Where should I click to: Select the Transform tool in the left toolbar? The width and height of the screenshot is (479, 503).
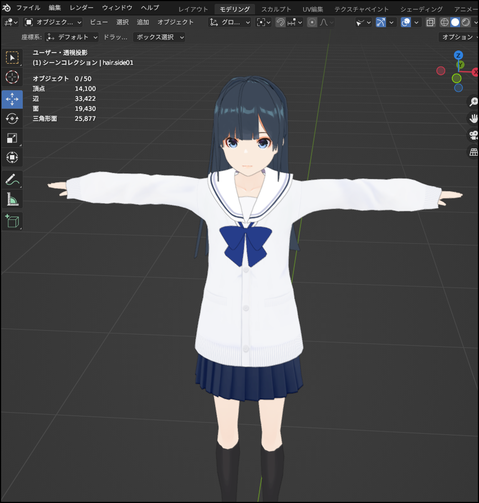coord(12,157)
